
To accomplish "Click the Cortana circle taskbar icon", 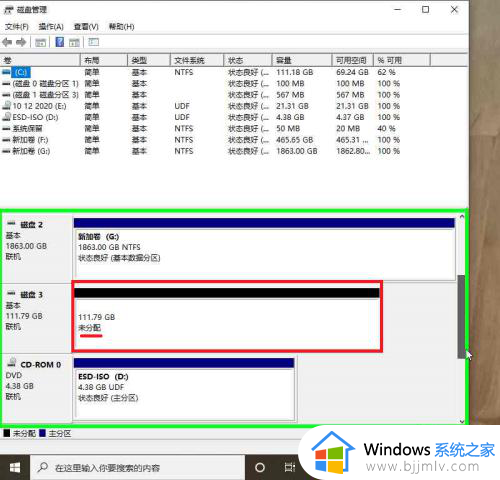I will click(x=260, y=468).
